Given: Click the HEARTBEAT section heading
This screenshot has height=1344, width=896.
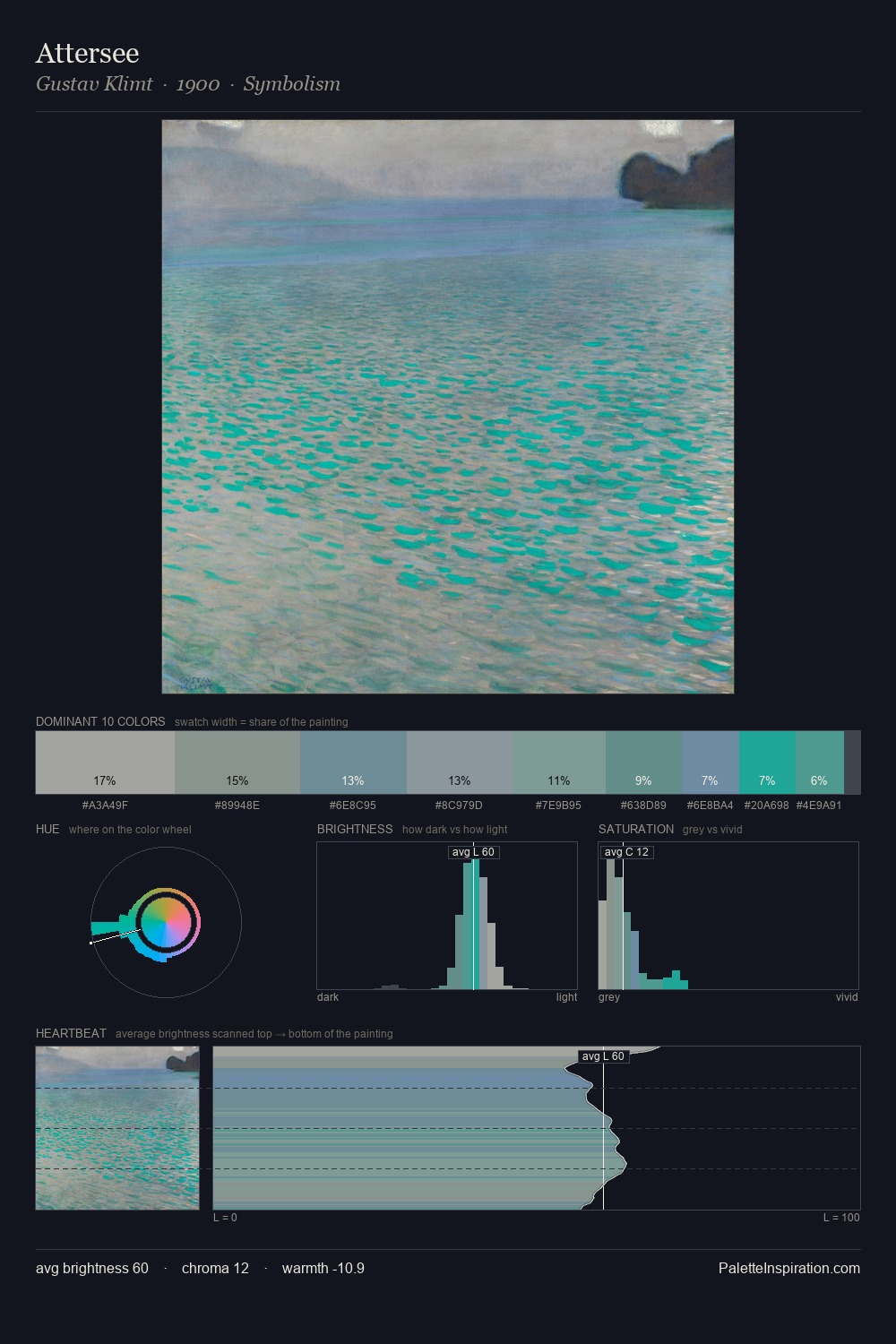Looking at the screenshot, I should tap(71, 1033).
